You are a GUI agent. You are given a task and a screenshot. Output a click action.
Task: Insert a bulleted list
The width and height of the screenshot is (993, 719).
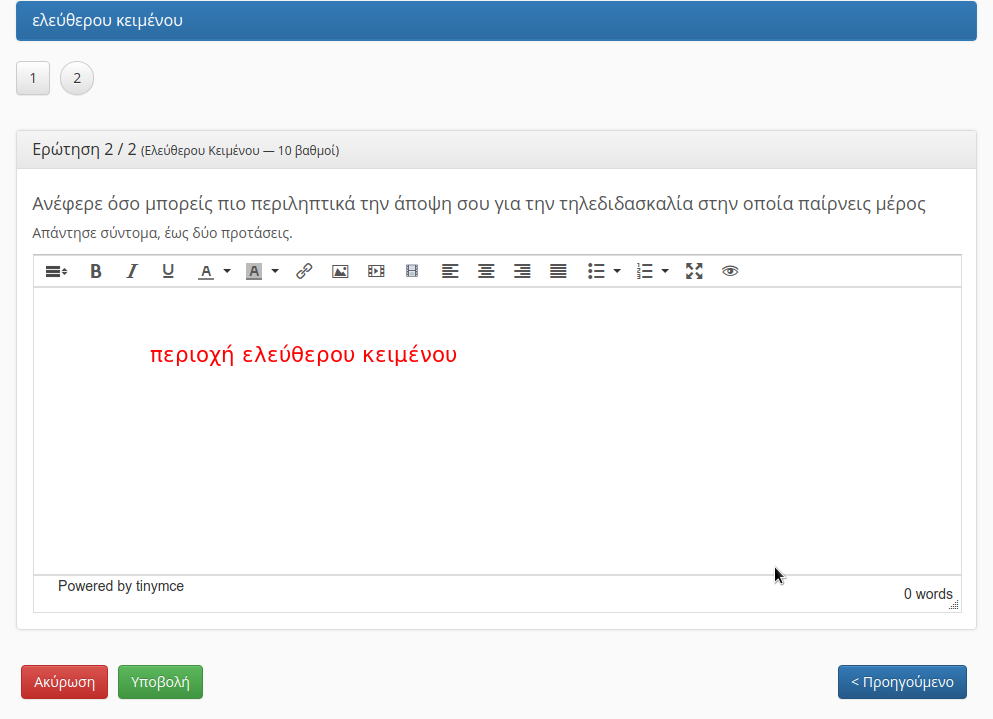[x=596, y=271]
